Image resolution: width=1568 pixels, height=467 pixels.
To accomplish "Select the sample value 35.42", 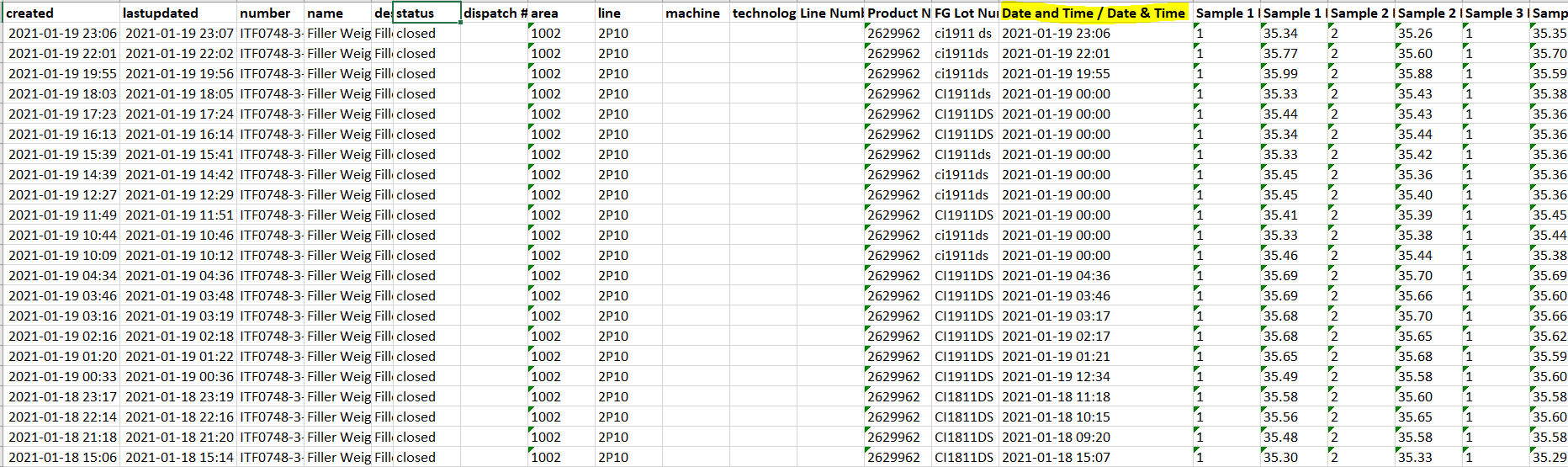I will coord(1428,154).
